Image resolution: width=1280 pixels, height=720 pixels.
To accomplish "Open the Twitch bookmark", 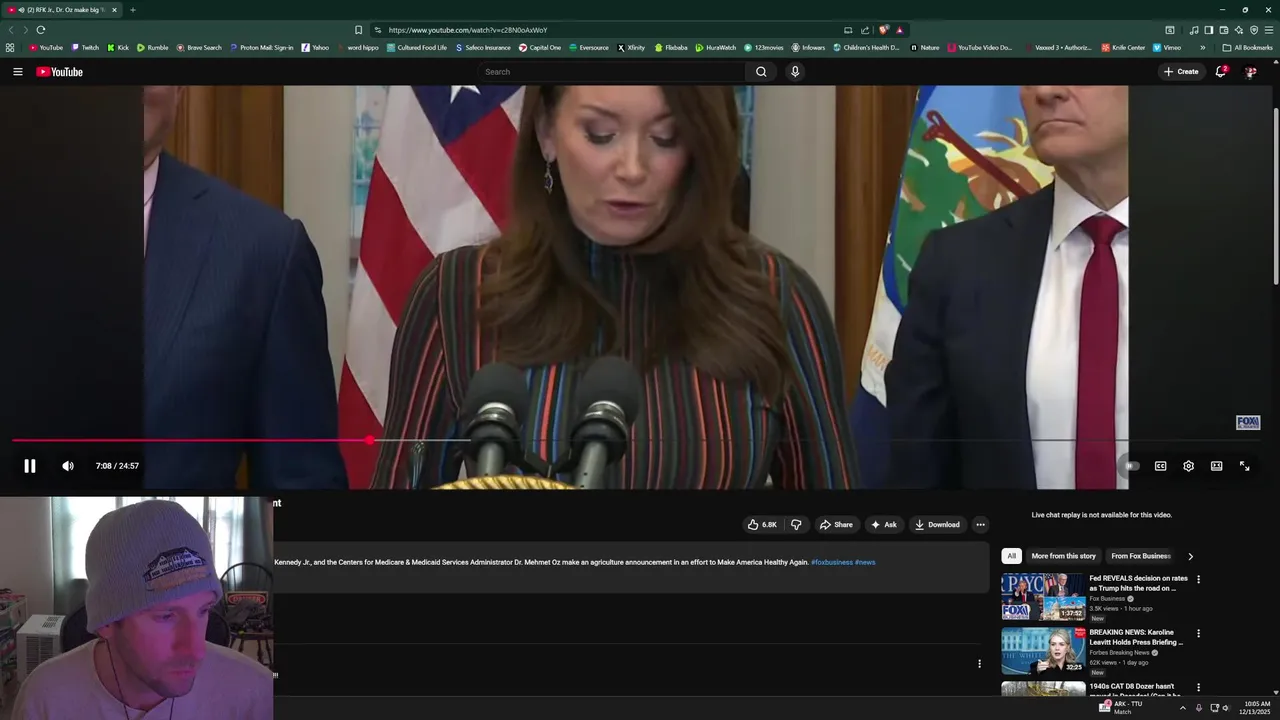I will click(85, 47).
